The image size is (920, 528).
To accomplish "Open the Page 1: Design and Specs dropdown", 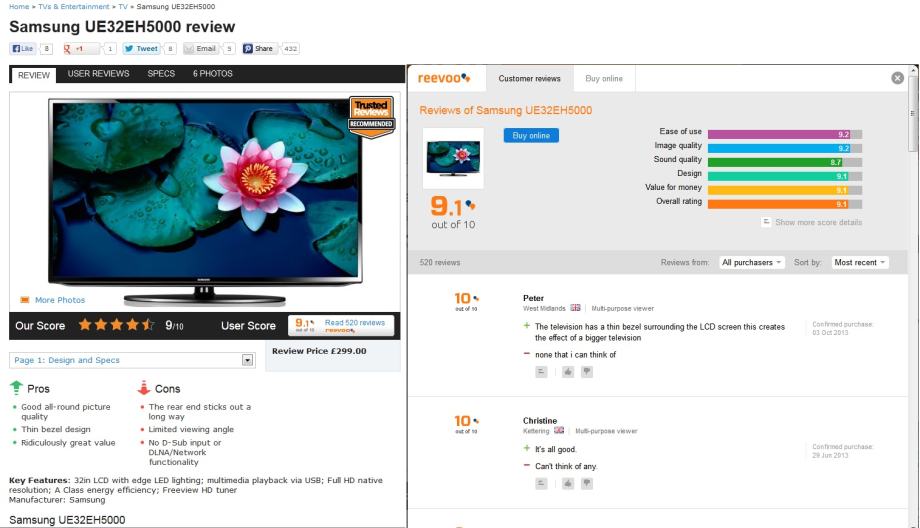I will [x=132, y=360].
